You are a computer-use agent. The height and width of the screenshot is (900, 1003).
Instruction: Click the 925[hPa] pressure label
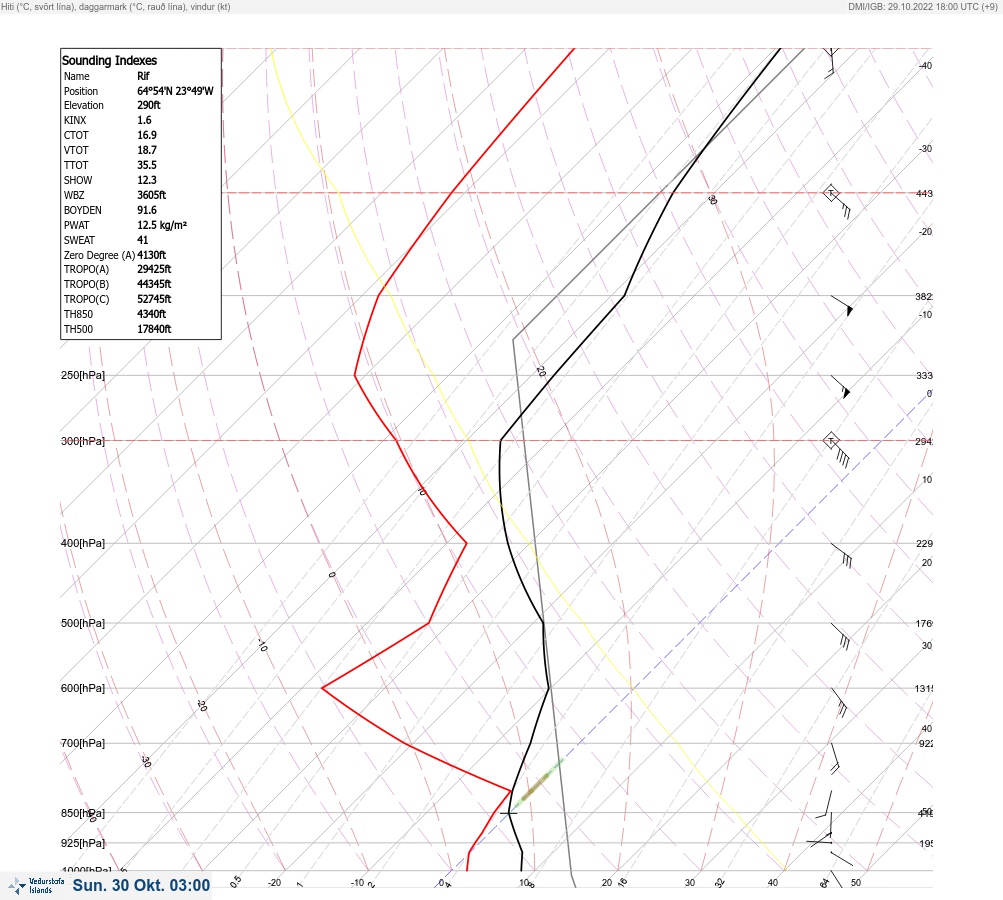pyautogui.click(x=83, y=843)
